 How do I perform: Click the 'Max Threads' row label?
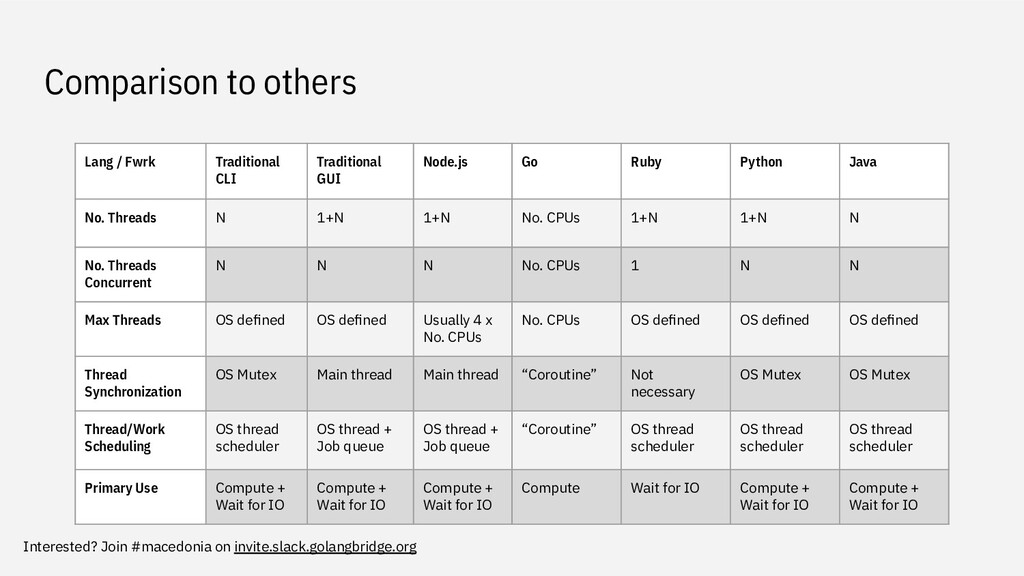pos(140,329)
